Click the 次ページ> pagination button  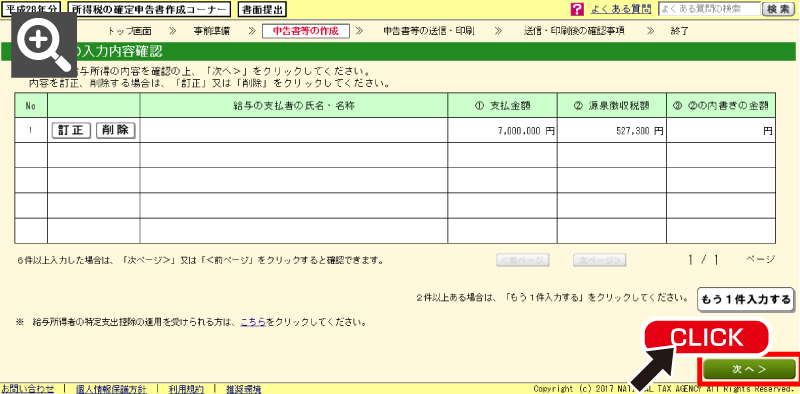[599, 261]
